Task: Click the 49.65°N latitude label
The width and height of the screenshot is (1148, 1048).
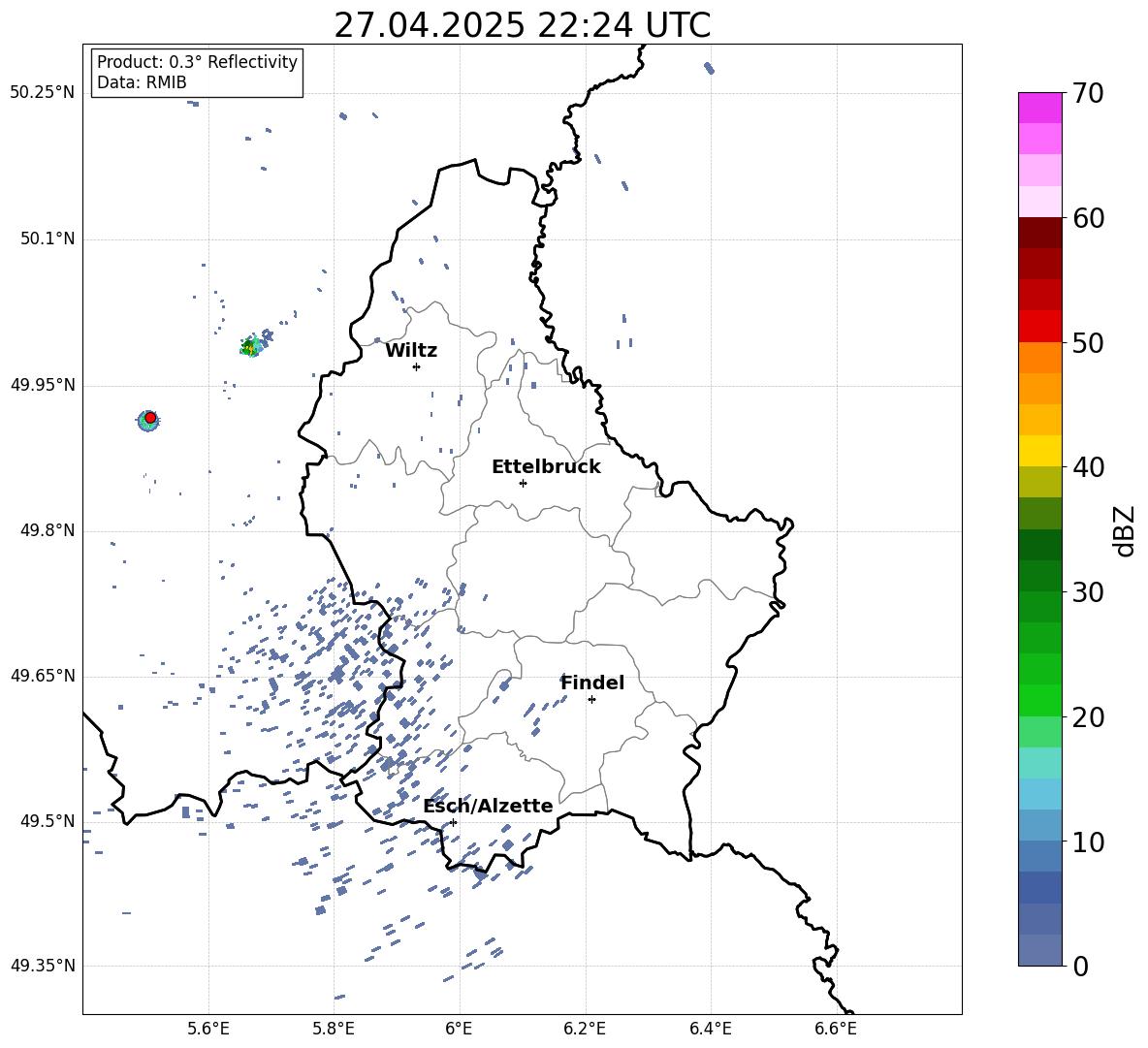Action: [x=43, y=675]
